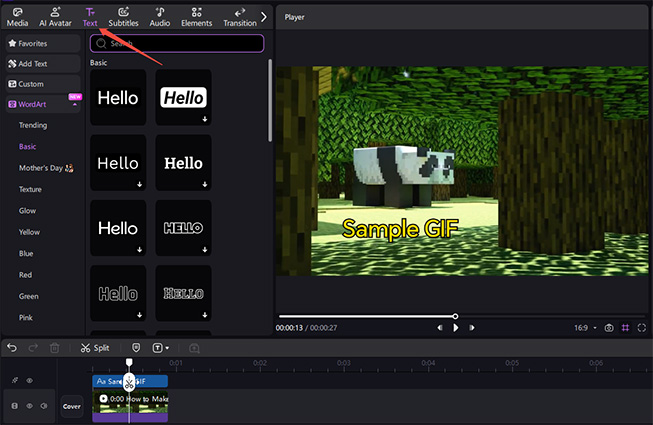Toggle video track lock icon

(x=15, y=406)
